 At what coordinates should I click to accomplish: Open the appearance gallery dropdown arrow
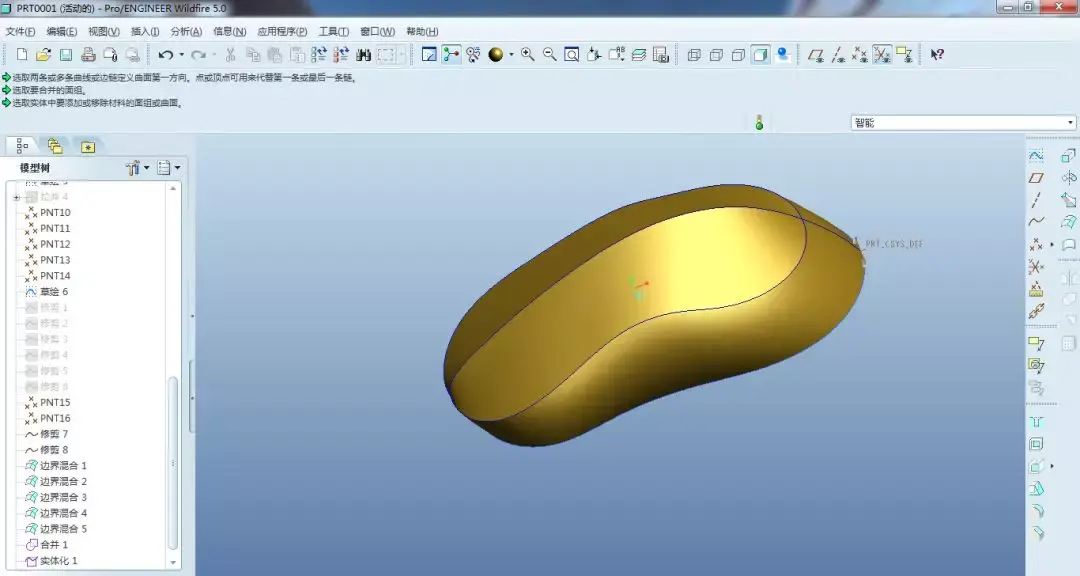coord(511,54)
